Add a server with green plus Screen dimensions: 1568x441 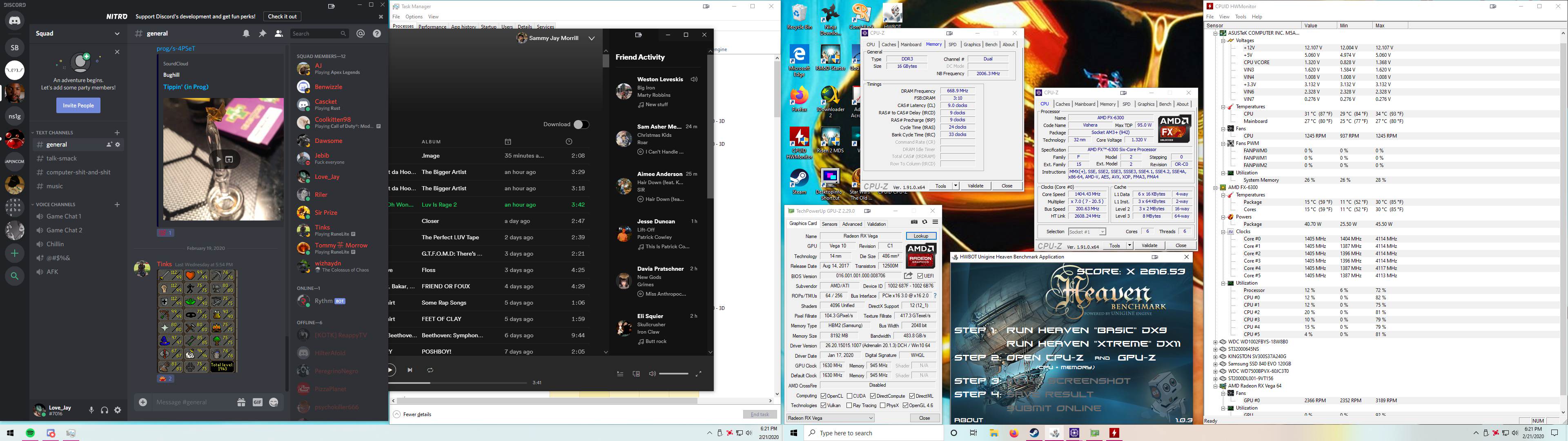[x=15, y=253]
